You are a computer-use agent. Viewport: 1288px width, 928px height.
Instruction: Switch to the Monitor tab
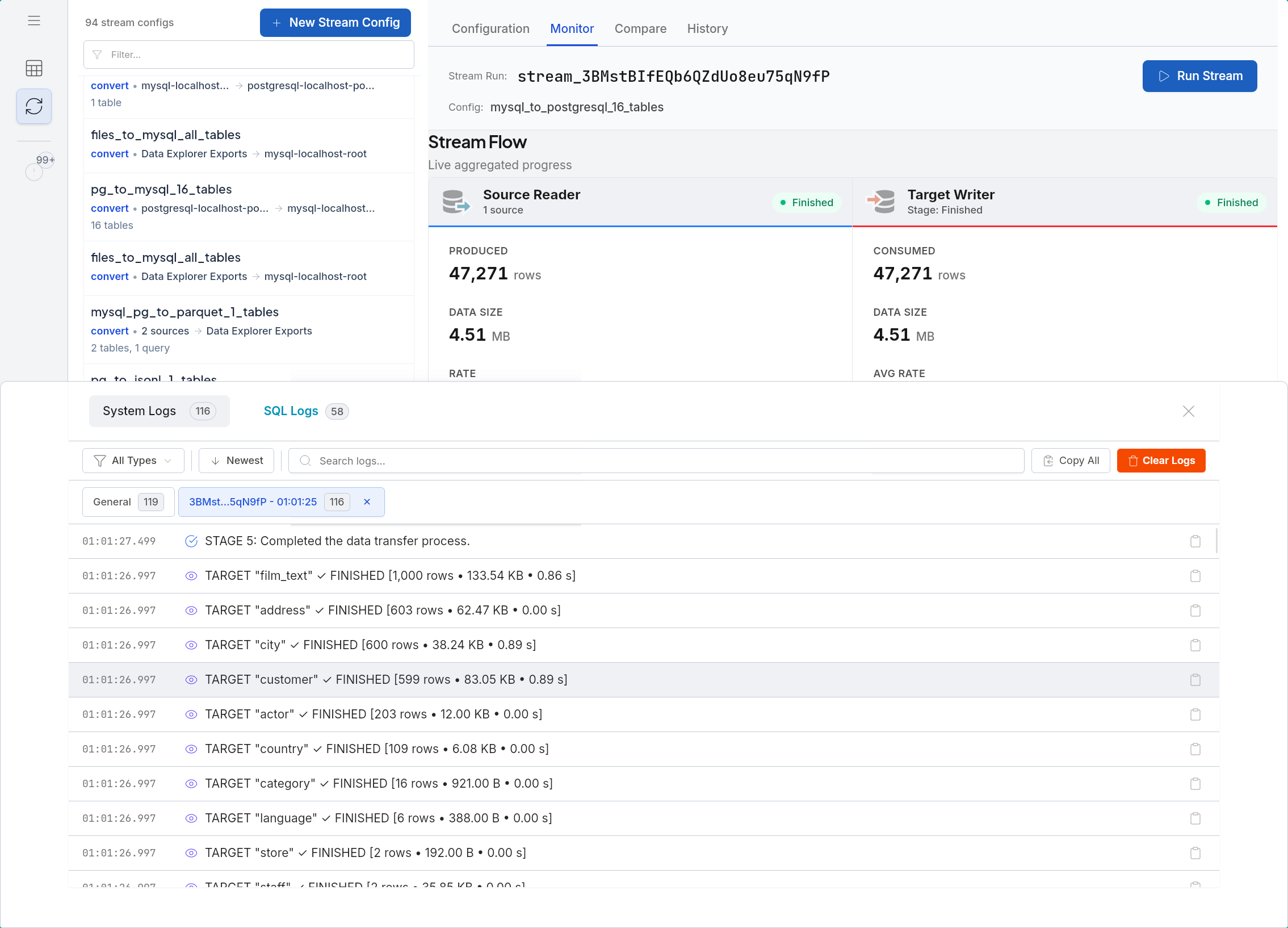click(x=572, y=28)
